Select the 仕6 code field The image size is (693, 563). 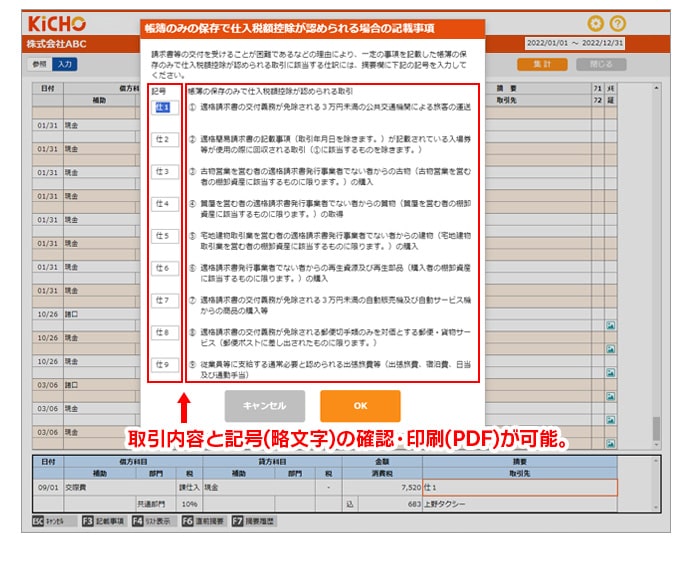tap(165, 268)
